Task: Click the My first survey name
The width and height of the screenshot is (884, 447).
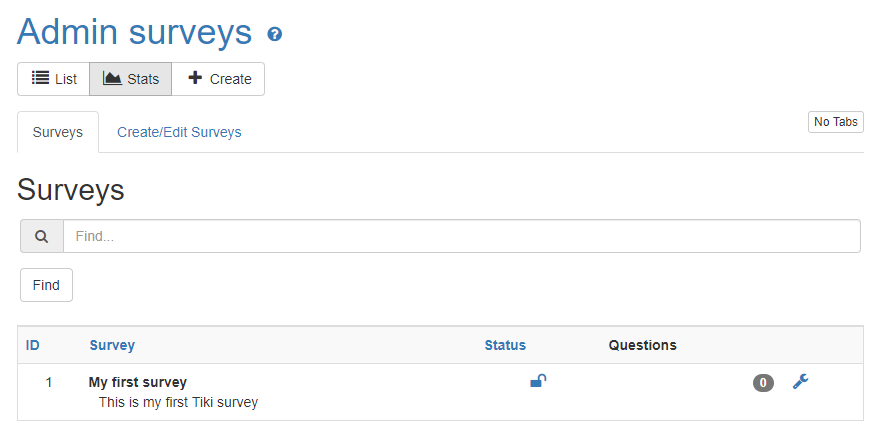Action: 138,382
